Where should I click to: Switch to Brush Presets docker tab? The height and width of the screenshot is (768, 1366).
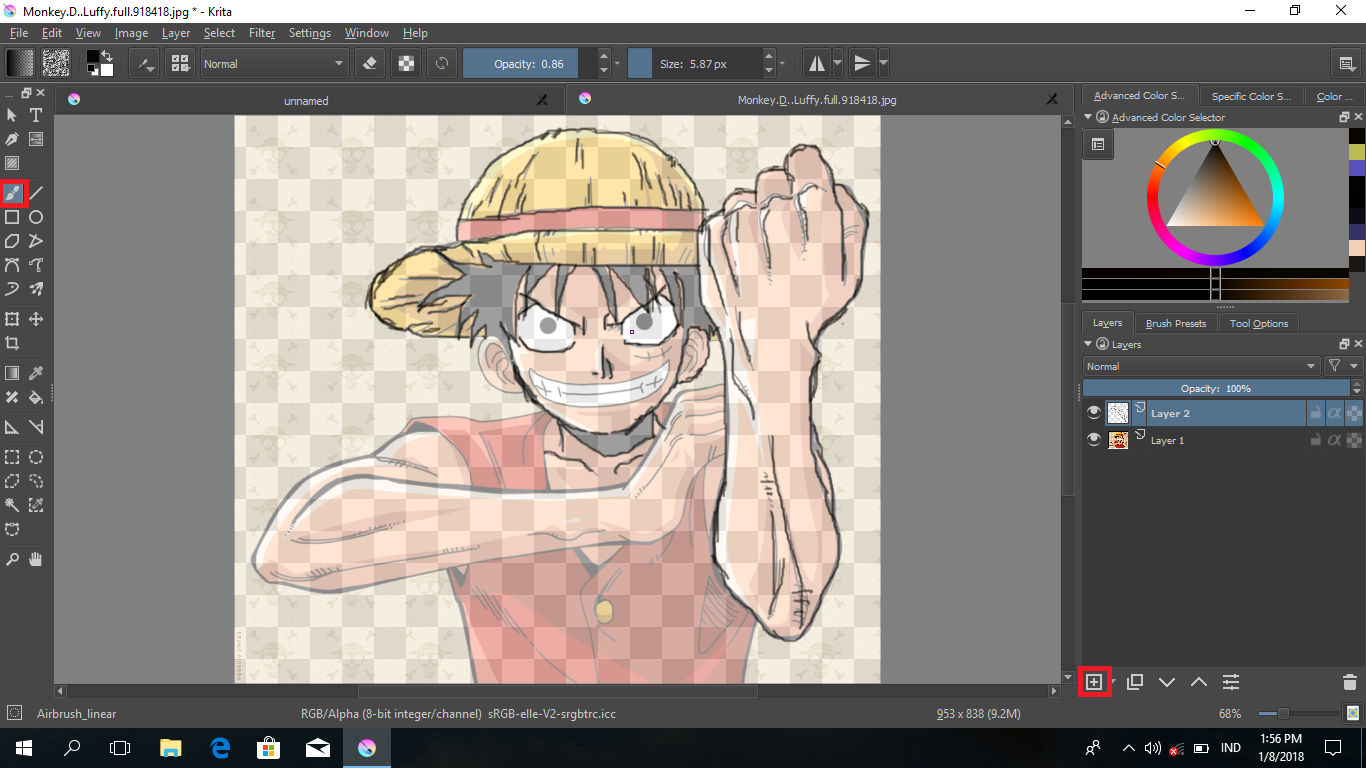click(x=1176, y=323)
